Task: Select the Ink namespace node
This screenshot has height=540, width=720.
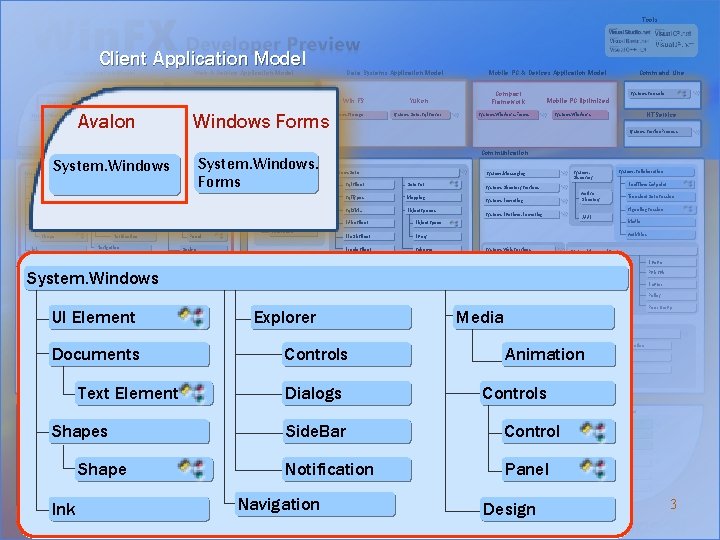Action: [129, 509]
